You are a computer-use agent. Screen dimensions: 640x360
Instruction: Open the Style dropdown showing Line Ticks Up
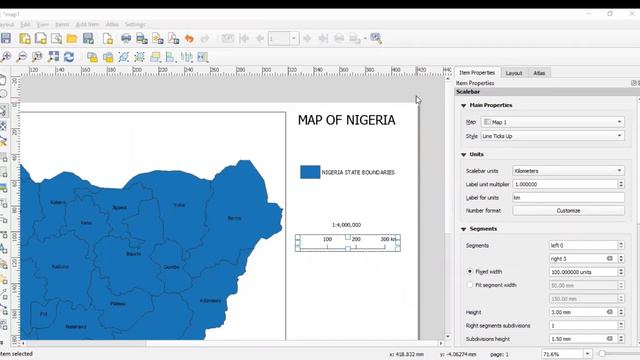coord(553,136)
